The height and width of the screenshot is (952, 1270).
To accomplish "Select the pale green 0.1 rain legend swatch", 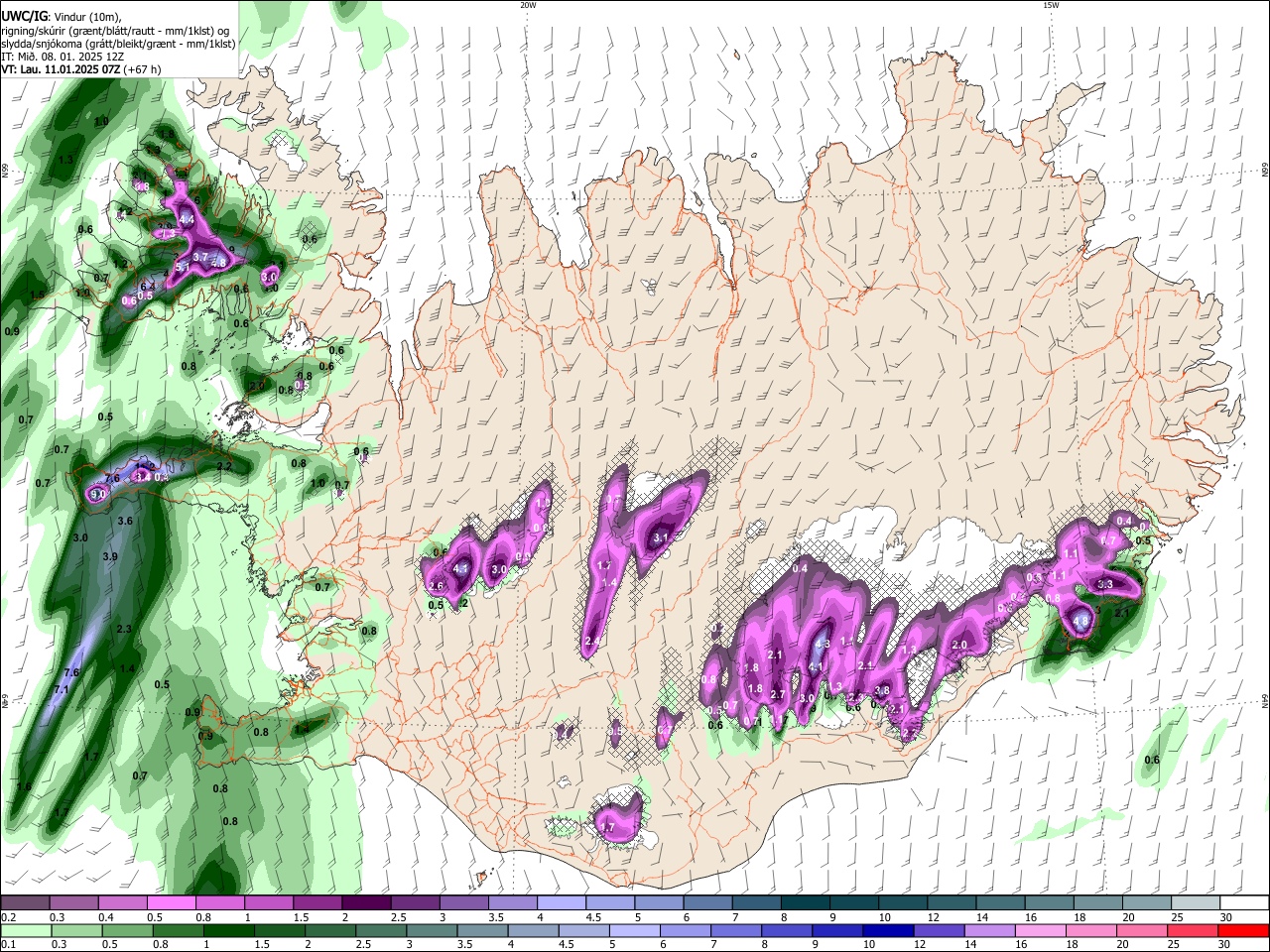I will [25, 930].
